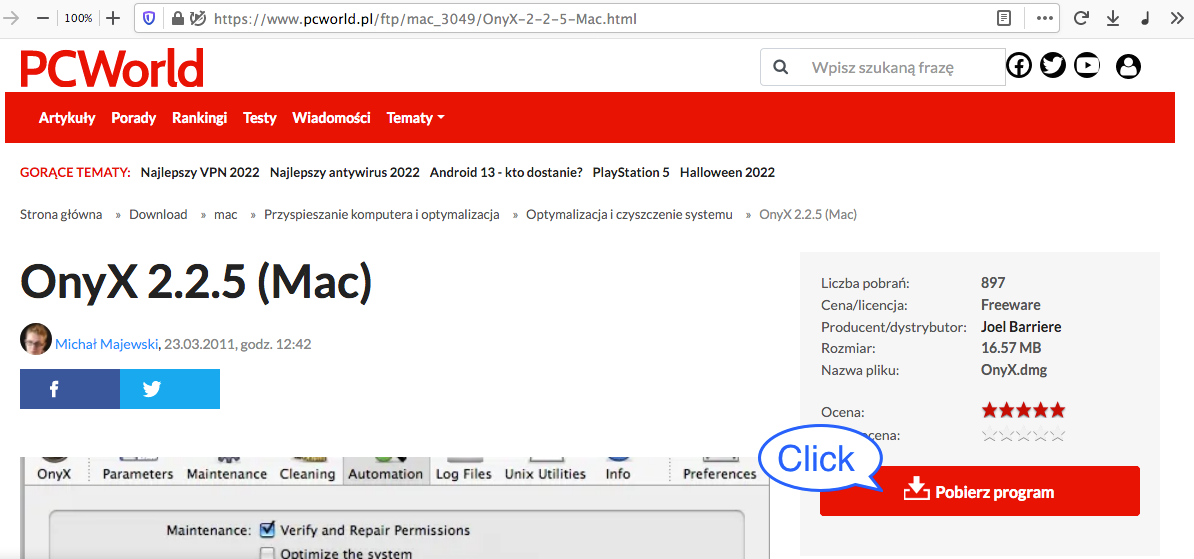Open PCWorld YouTube channel icon

coord(1087,66)
